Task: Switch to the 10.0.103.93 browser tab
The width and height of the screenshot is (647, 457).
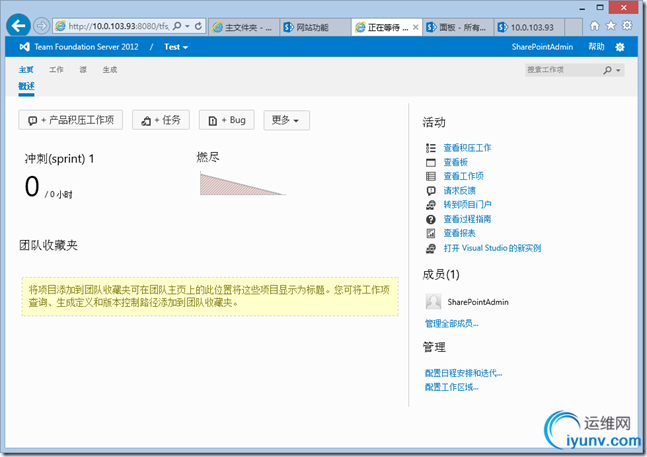Action: (529, 27)
